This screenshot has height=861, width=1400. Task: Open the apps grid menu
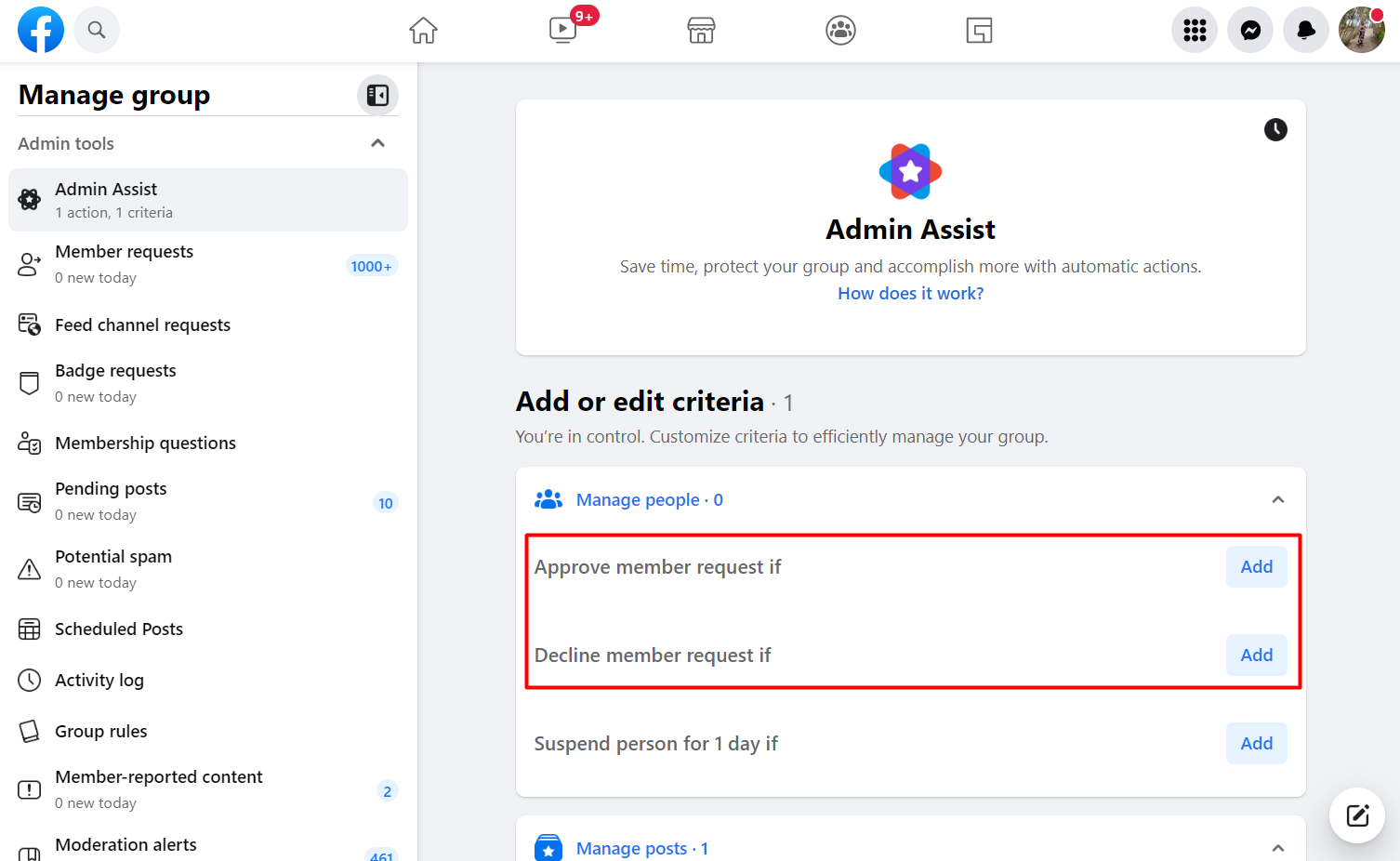tap(1194, 30)
